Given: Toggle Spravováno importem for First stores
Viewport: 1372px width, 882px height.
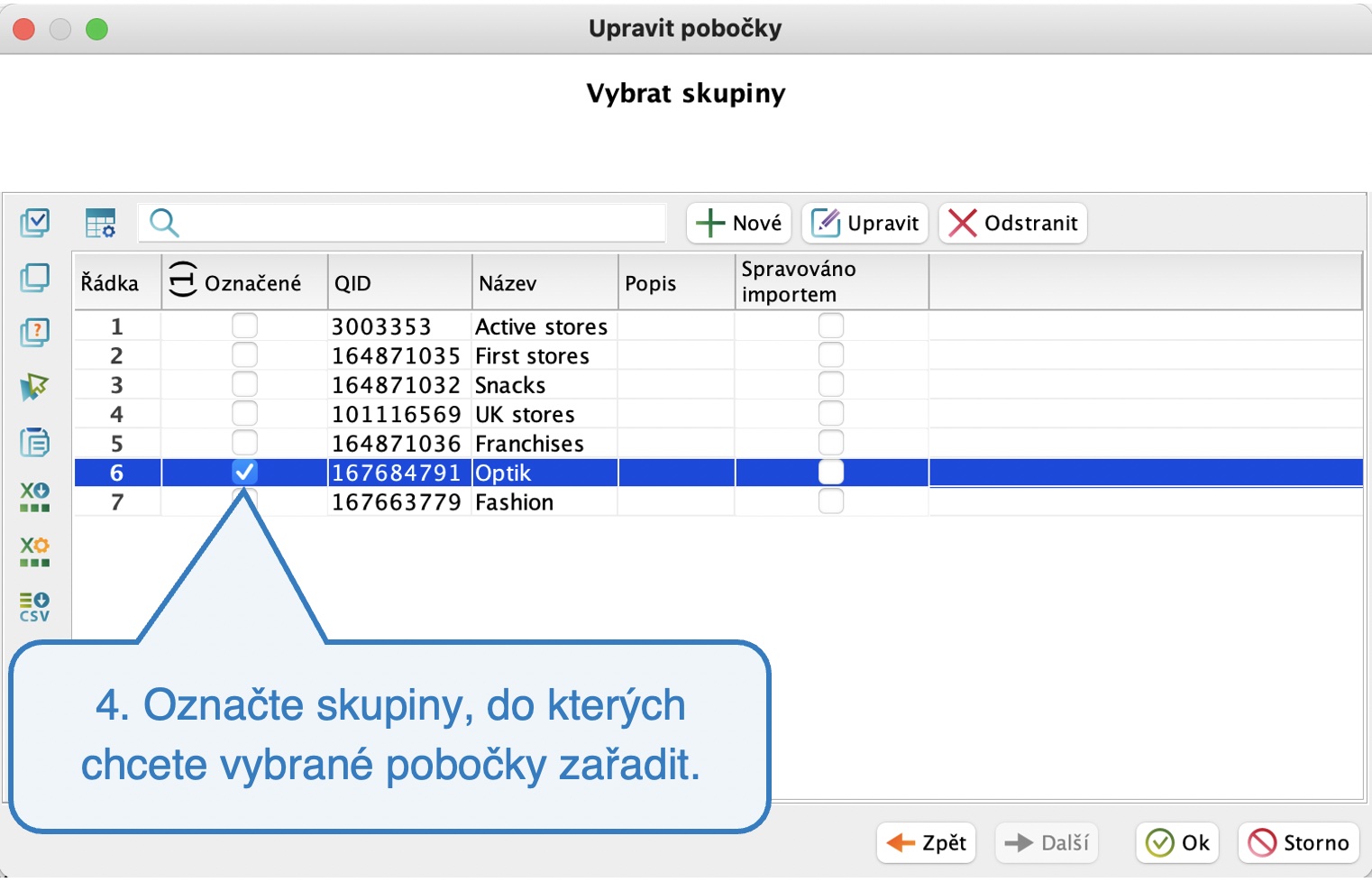Looking at the screenshot, I should (831, 354).
